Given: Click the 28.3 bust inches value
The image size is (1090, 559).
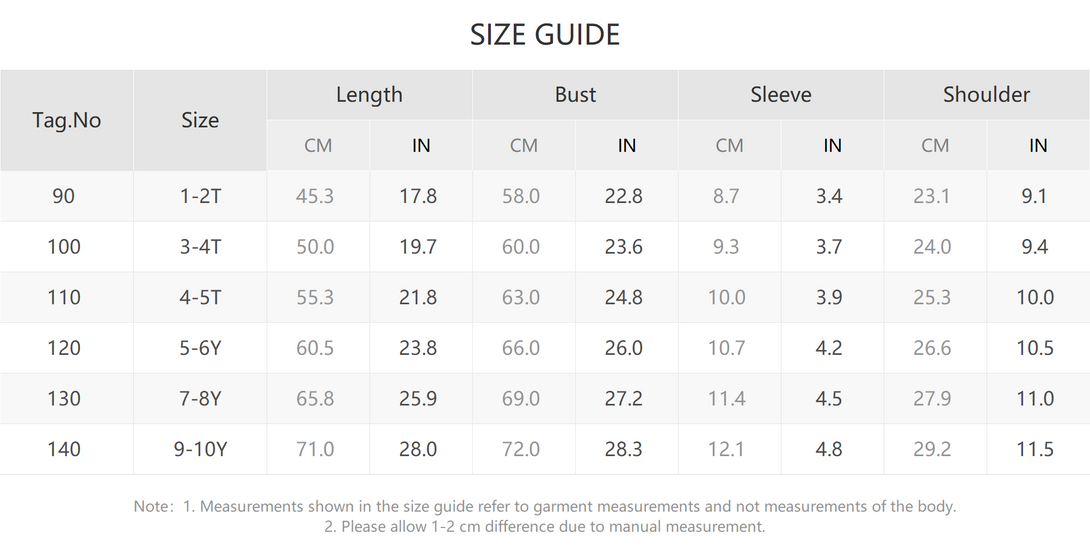Looking at the screenshot, I should 624,449.
